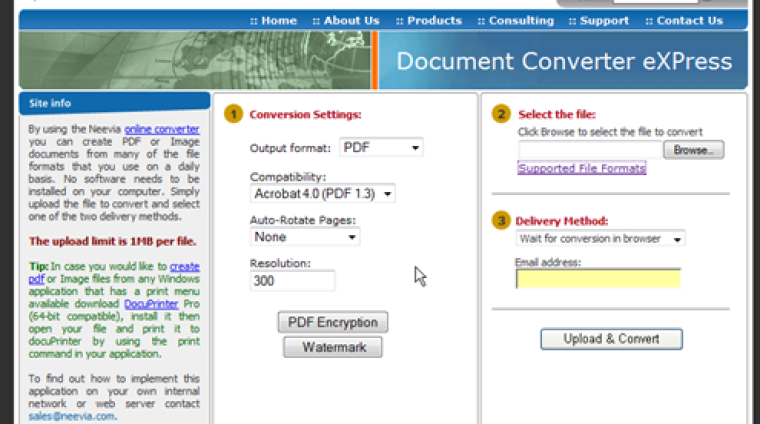Open the create pdf link in tip
The height and width of the screenshot is (424, 760).
184,267
